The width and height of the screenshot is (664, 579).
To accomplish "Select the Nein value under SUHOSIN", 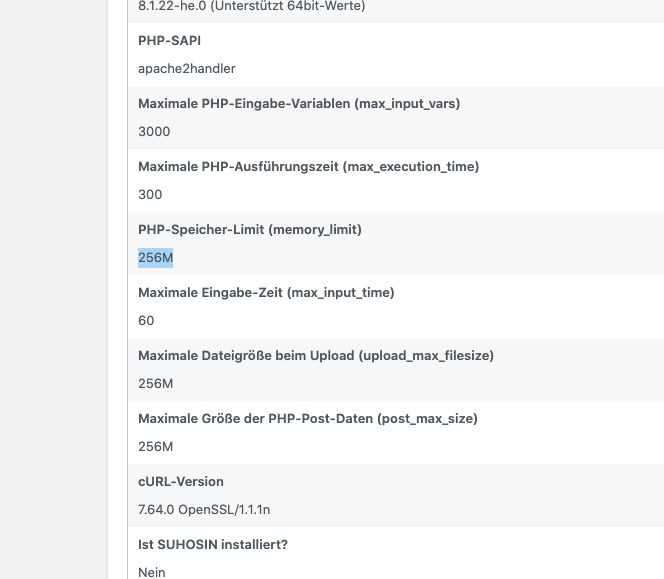I will (x=152, y=573).
